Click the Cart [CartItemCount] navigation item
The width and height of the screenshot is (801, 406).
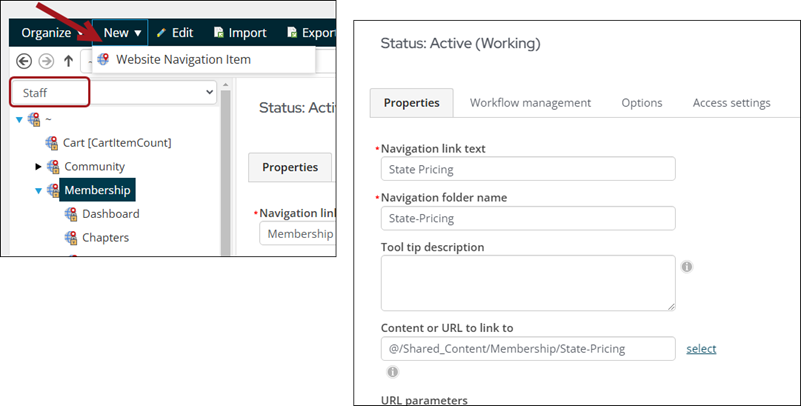[x=117, y=143]
